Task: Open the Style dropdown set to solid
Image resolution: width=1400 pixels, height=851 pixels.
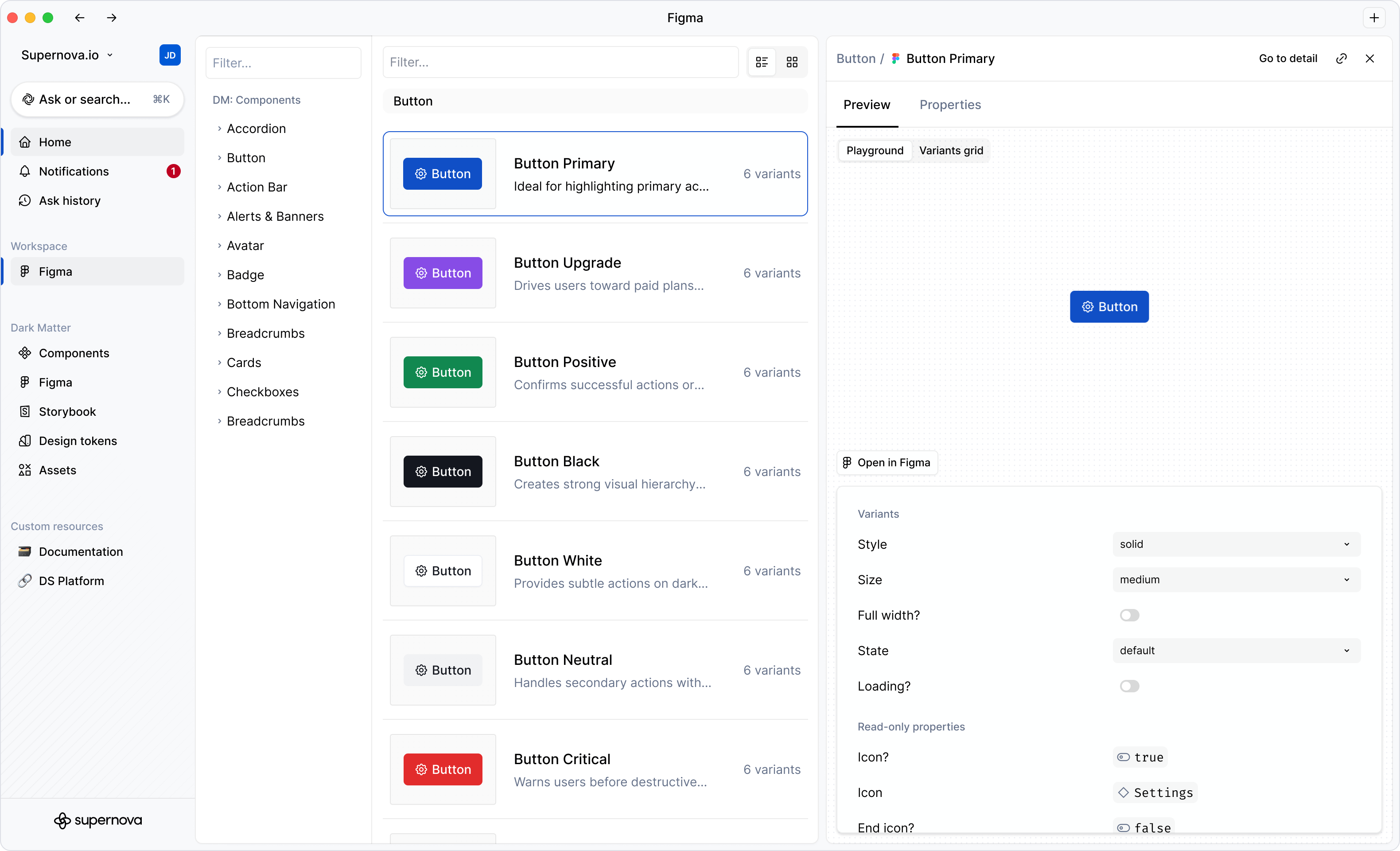Action: pyautogui.click(x=1235, y=544)
